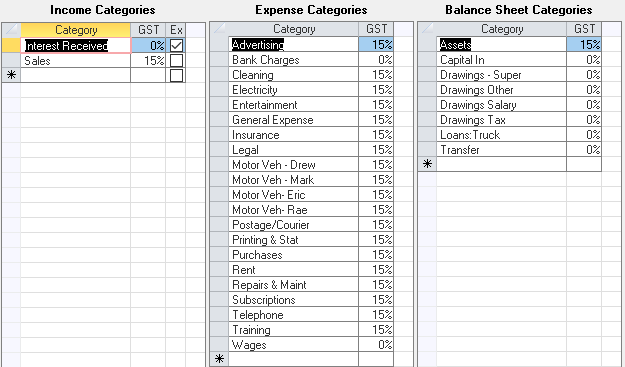Edit the 15% GST value for Advertising

[376, 45]
